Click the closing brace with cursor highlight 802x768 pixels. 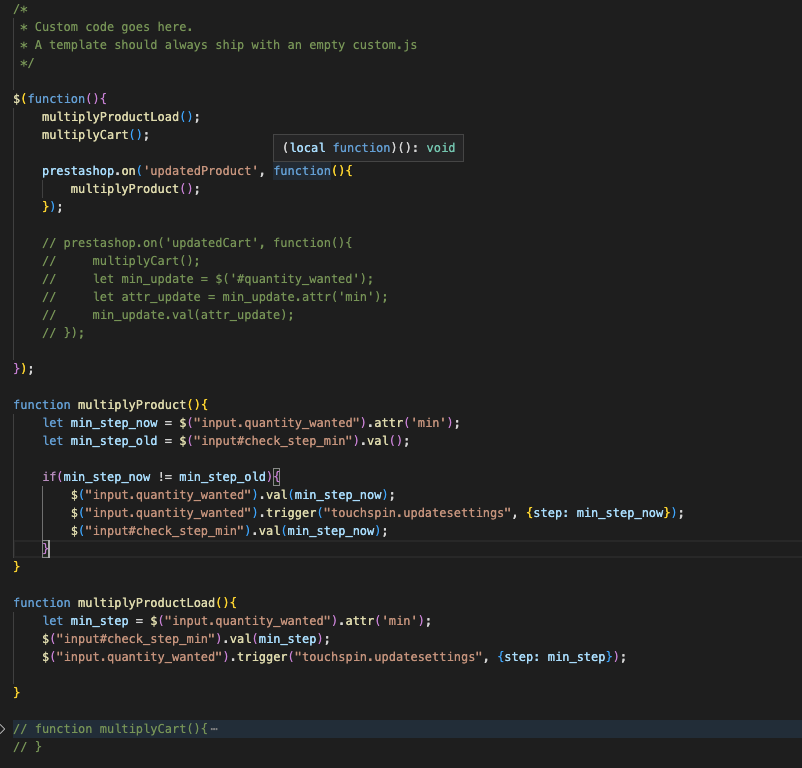tap(46, 549)
